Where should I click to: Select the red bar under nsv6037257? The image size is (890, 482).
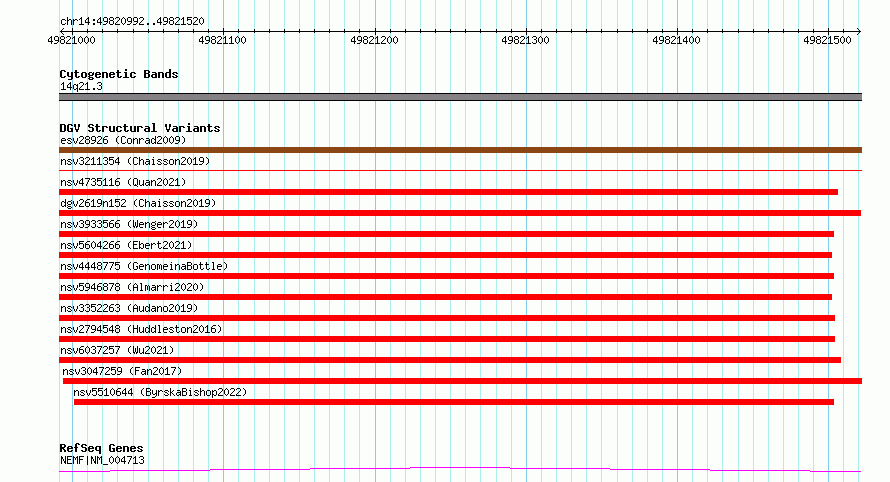450,360
